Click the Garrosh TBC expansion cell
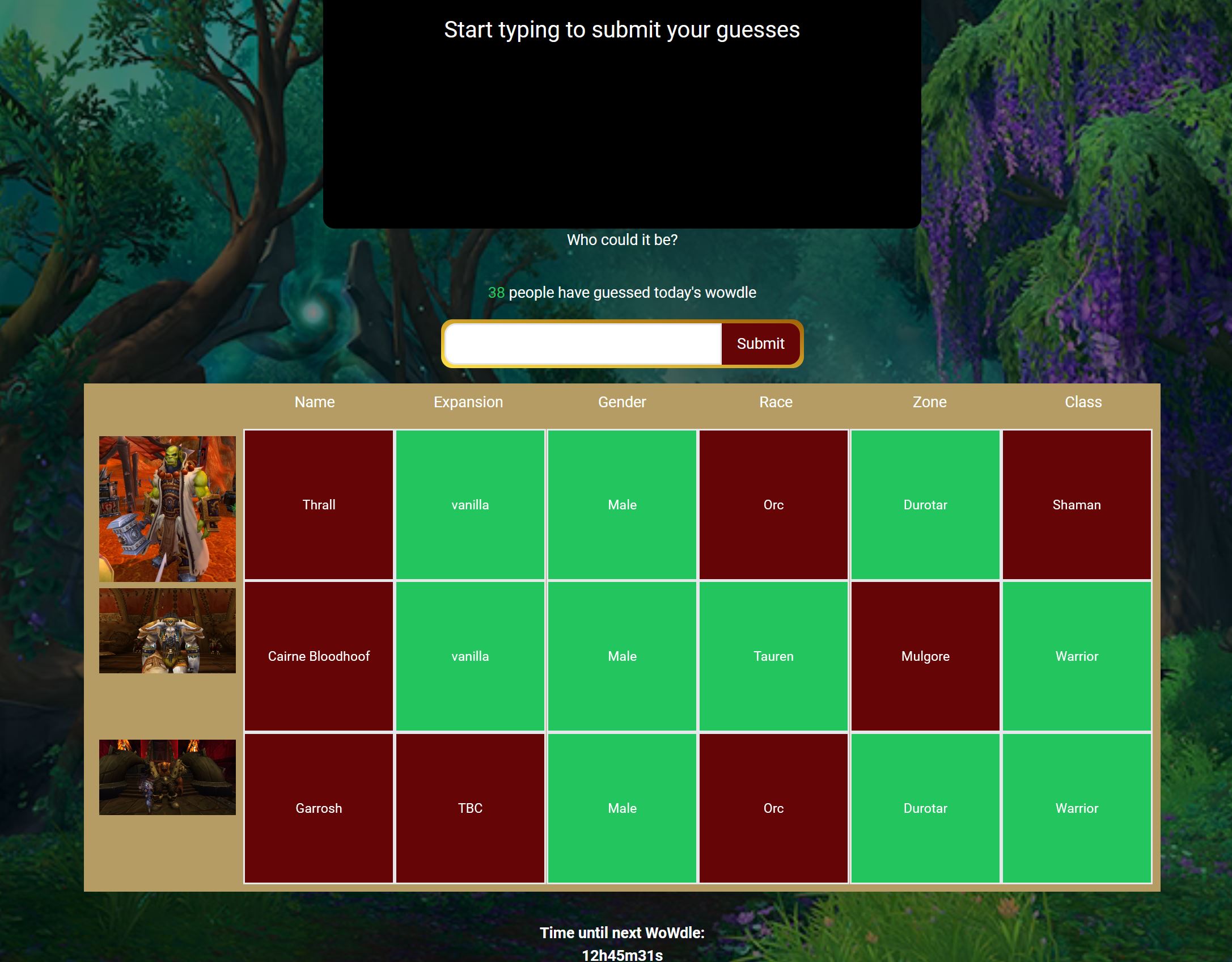Viewport: 1232px width, 962px height. point(470,808)
